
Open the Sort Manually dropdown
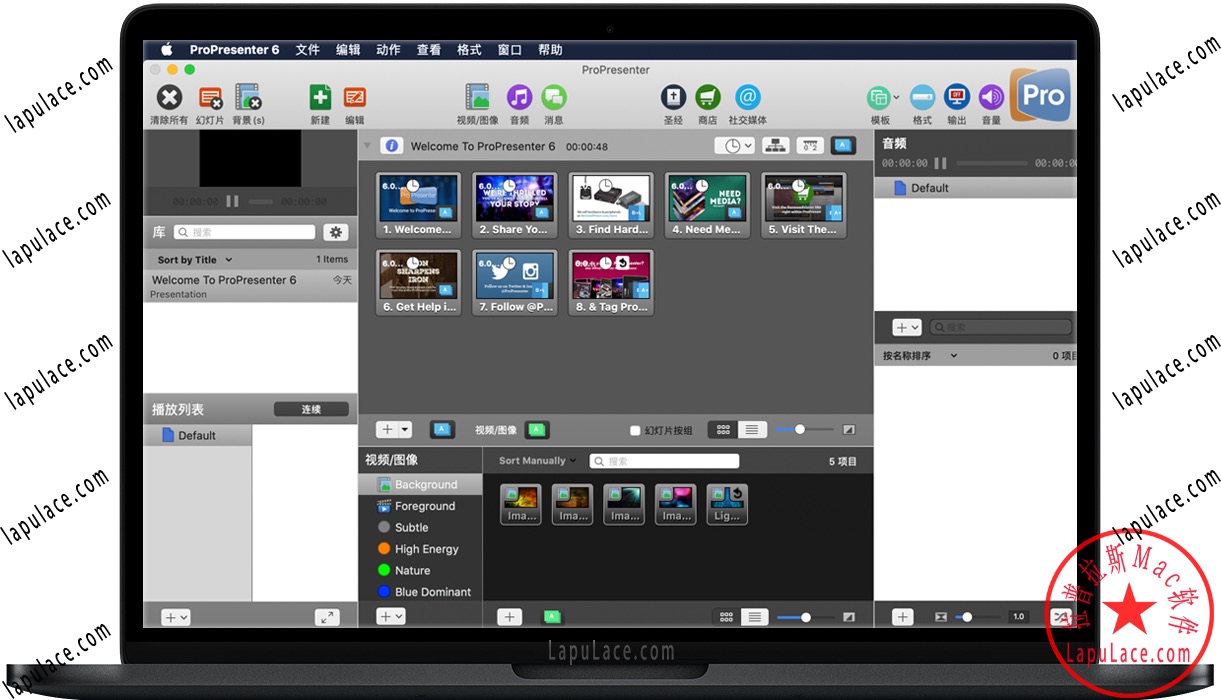[x=537, y=461]
